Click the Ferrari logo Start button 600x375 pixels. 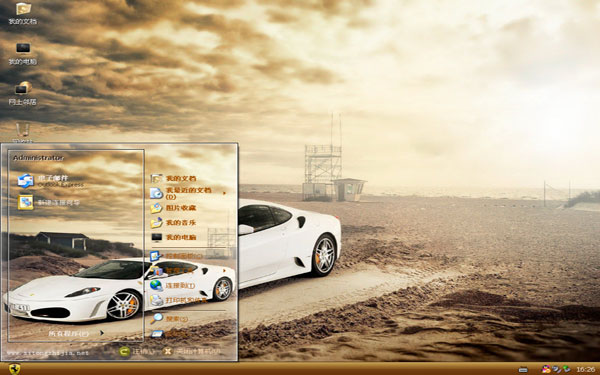(x=14, y=369)
